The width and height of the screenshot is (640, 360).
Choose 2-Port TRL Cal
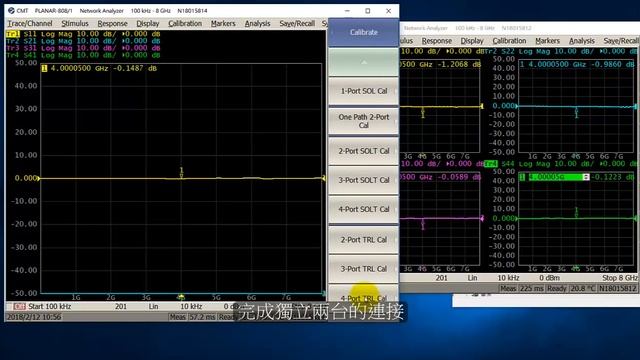(363, 240)
